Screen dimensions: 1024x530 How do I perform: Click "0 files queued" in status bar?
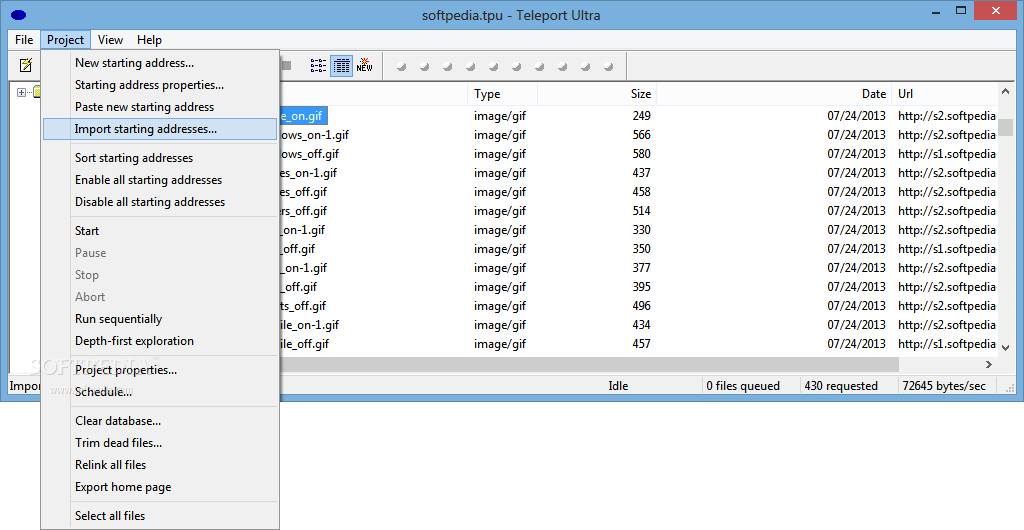click(x=743, y=386)
